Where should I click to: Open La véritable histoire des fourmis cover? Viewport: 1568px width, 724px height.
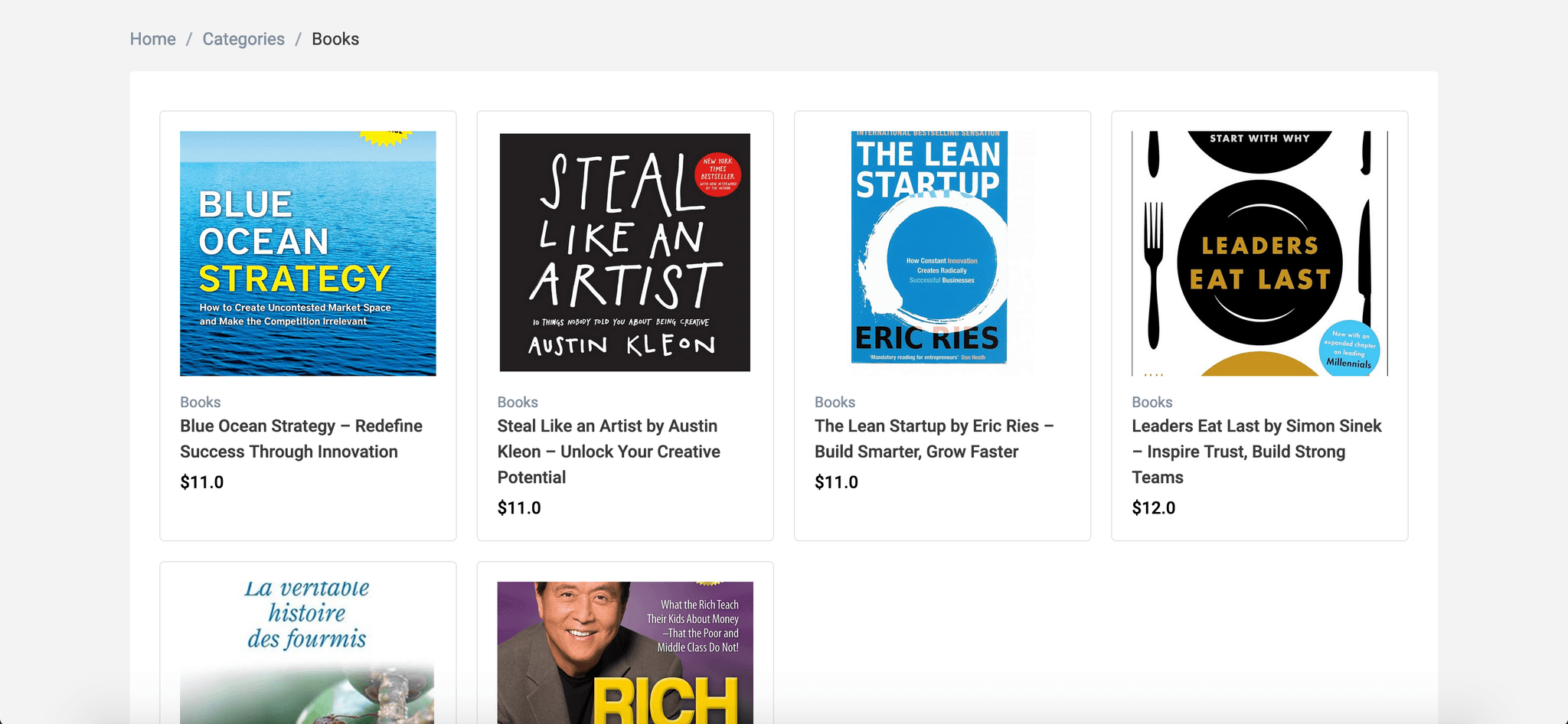tap(308, 651)
